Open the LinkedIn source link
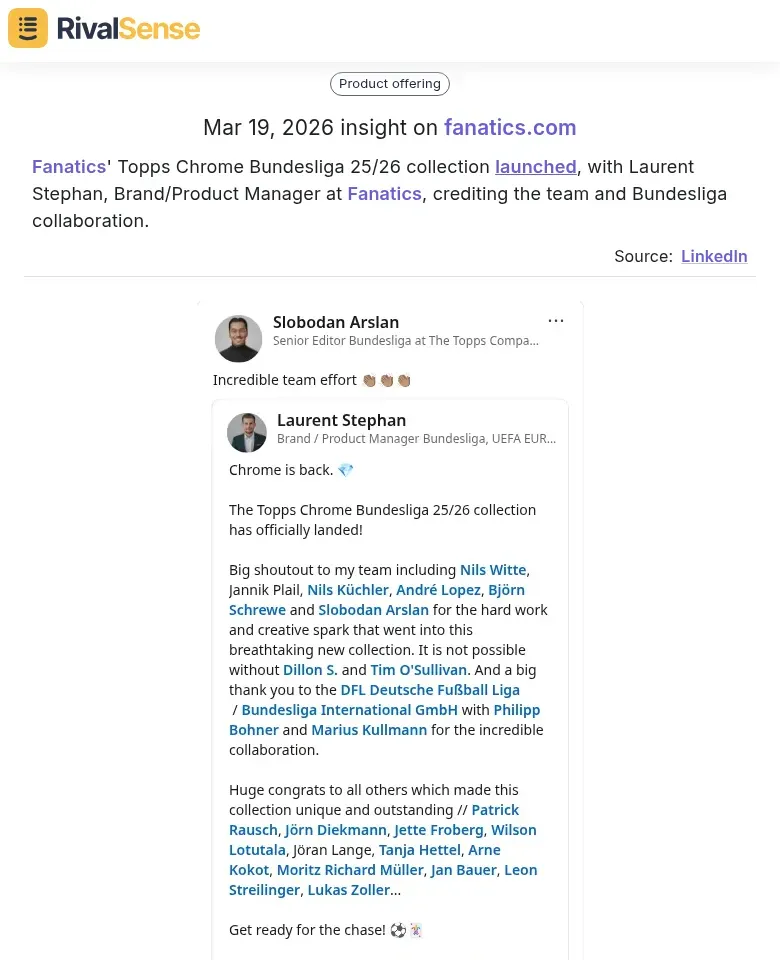 (714, 256)
